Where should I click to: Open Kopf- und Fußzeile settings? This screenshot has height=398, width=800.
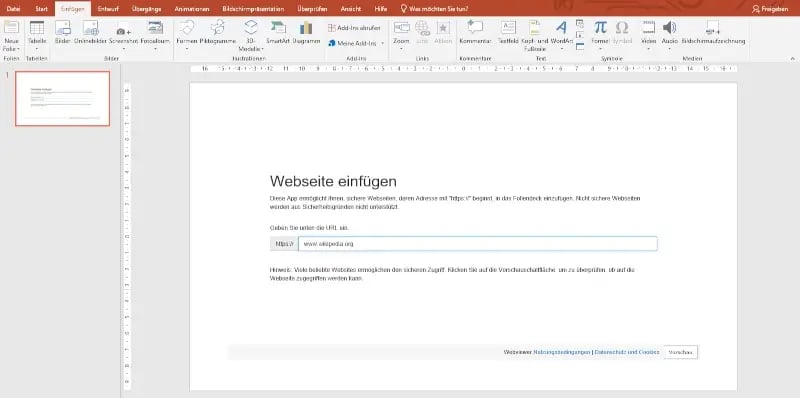click(x=534, y=36)
